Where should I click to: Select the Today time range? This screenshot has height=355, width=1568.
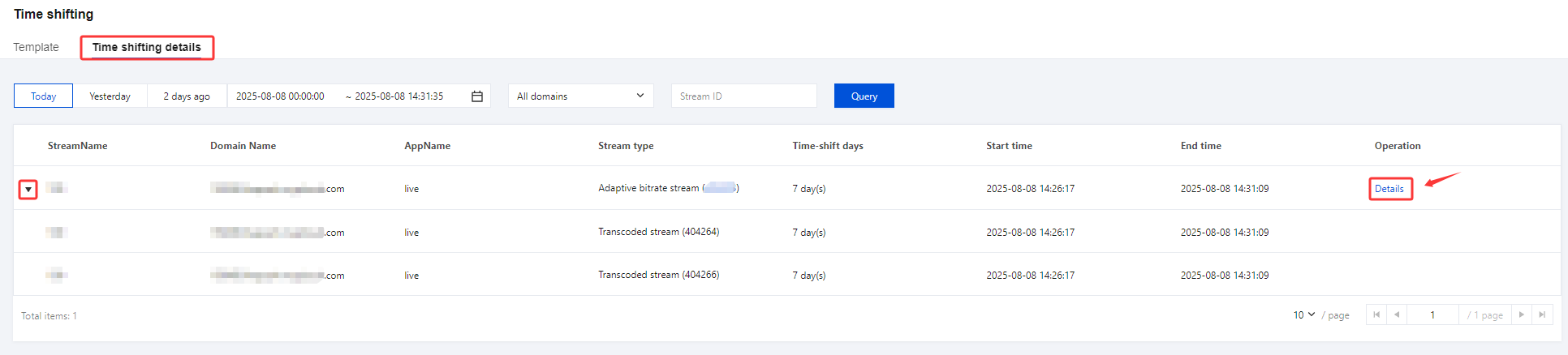pos(44,96)
